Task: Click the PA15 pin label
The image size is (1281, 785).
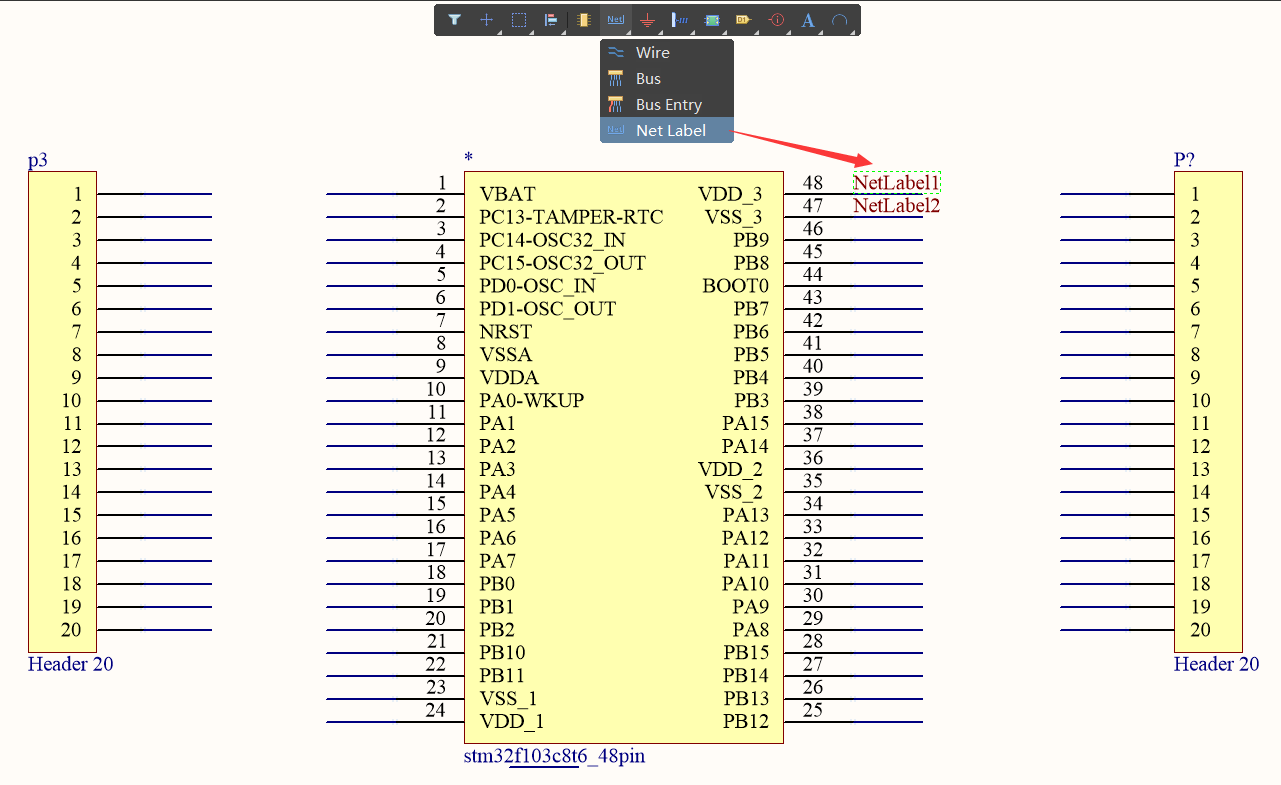Action: [746, 424]
